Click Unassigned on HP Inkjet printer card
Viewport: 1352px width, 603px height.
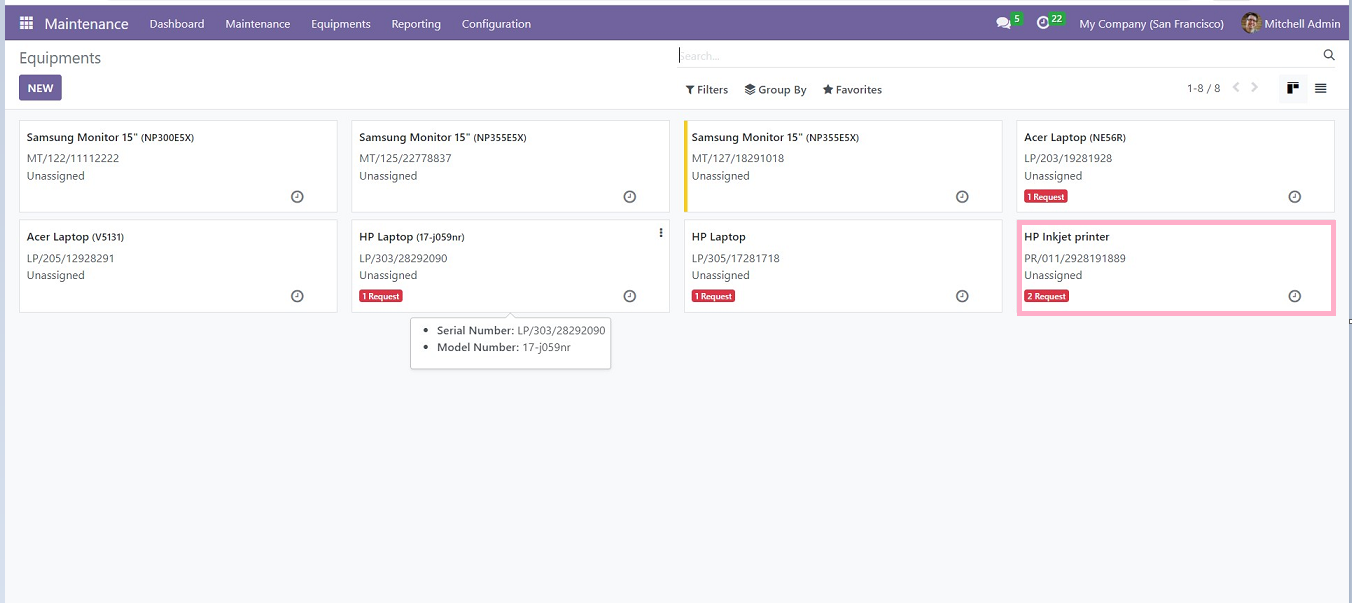coord(1053,275)
